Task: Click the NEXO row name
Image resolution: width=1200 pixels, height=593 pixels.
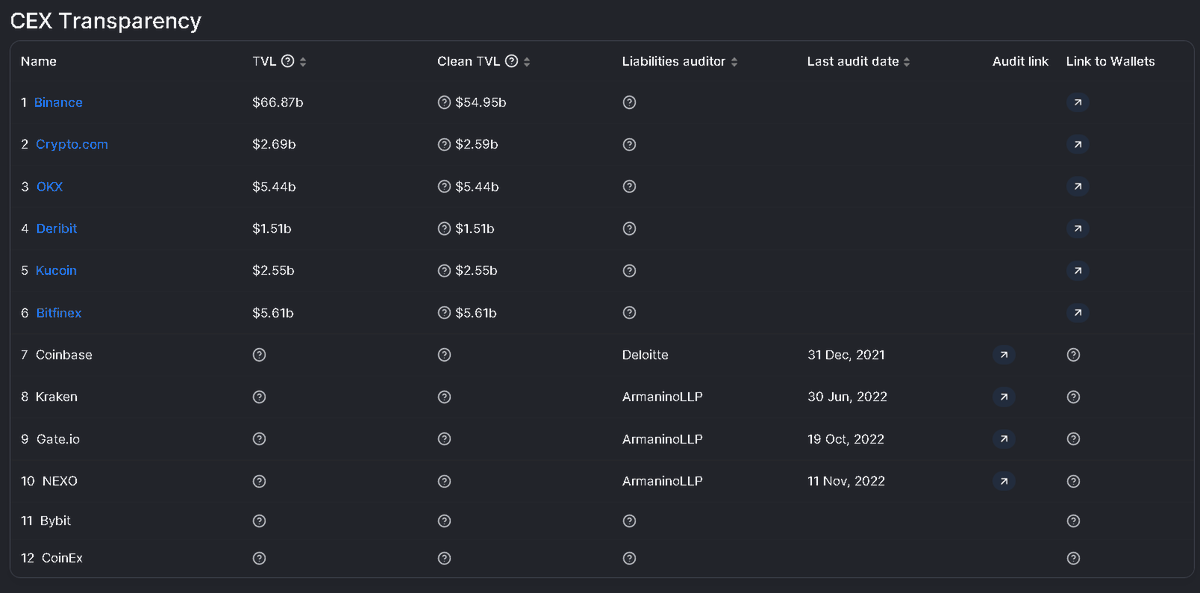Action: (60, 481)
